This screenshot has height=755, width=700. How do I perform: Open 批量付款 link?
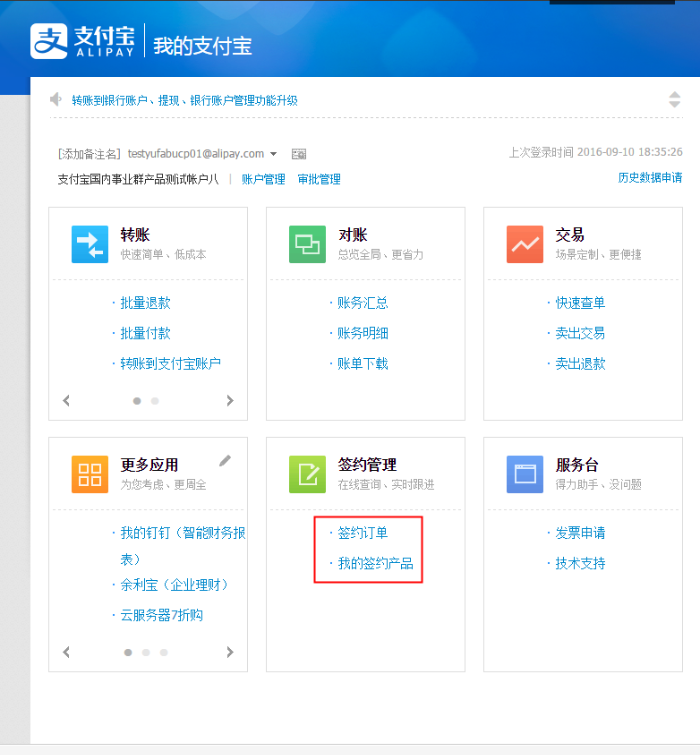point(145,333)
